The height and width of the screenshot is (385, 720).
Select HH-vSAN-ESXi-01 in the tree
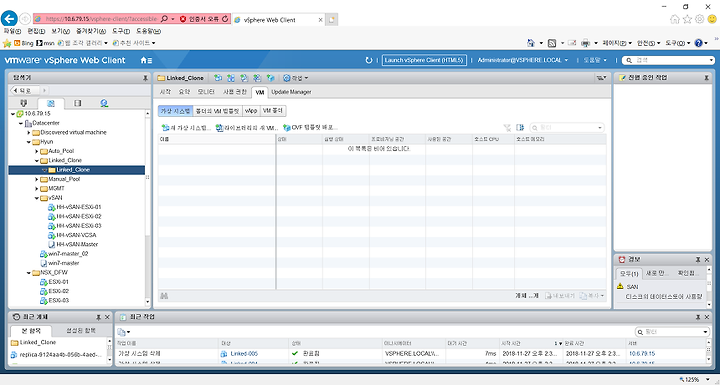click(74, 207)
